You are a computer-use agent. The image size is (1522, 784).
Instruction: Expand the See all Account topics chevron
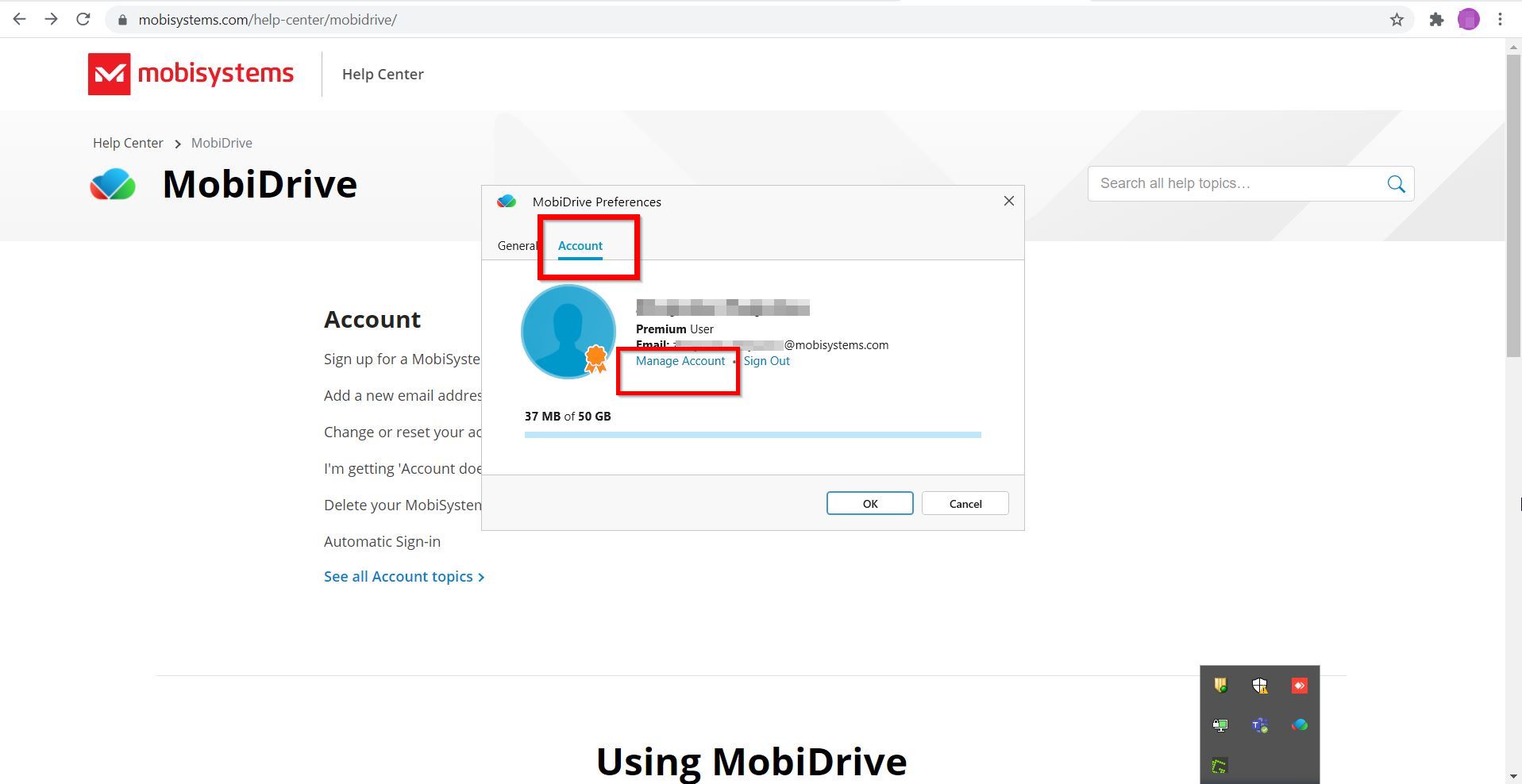tap(481, 578)
